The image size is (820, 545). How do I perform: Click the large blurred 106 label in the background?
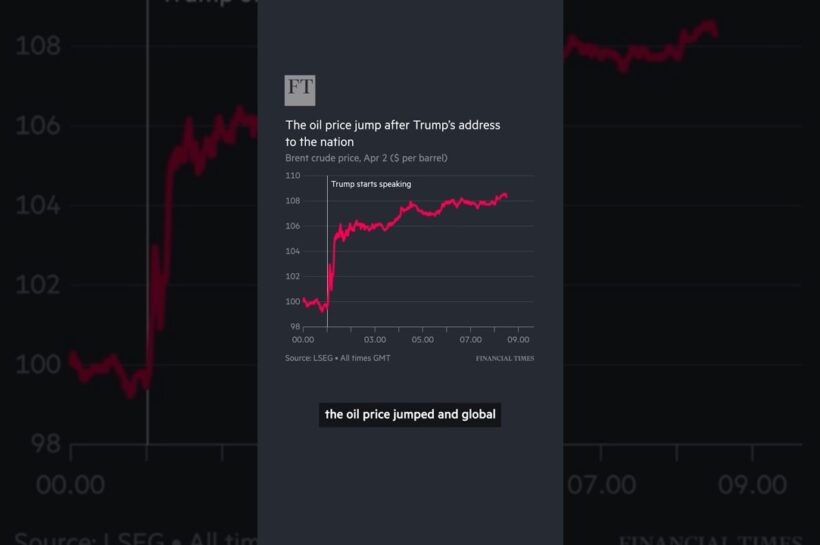(x=37, y=126)
